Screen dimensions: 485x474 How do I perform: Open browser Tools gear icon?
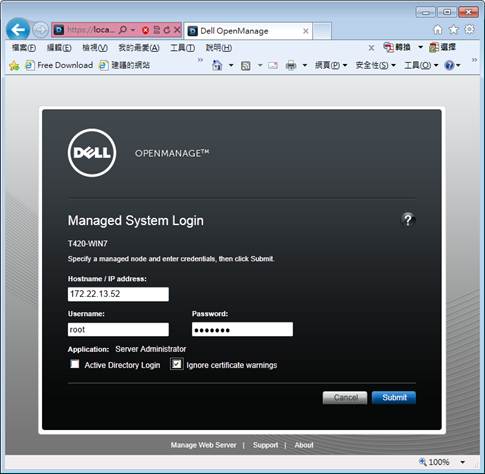point(469,29)
